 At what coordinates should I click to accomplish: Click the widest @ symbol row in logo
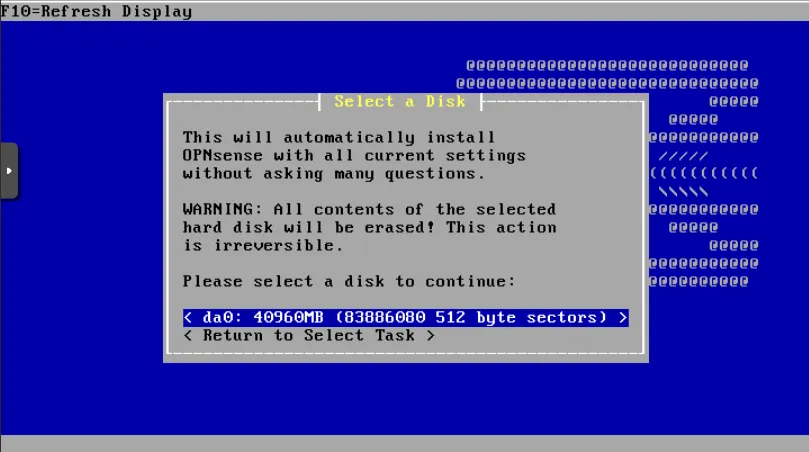[x=607, y=83]
